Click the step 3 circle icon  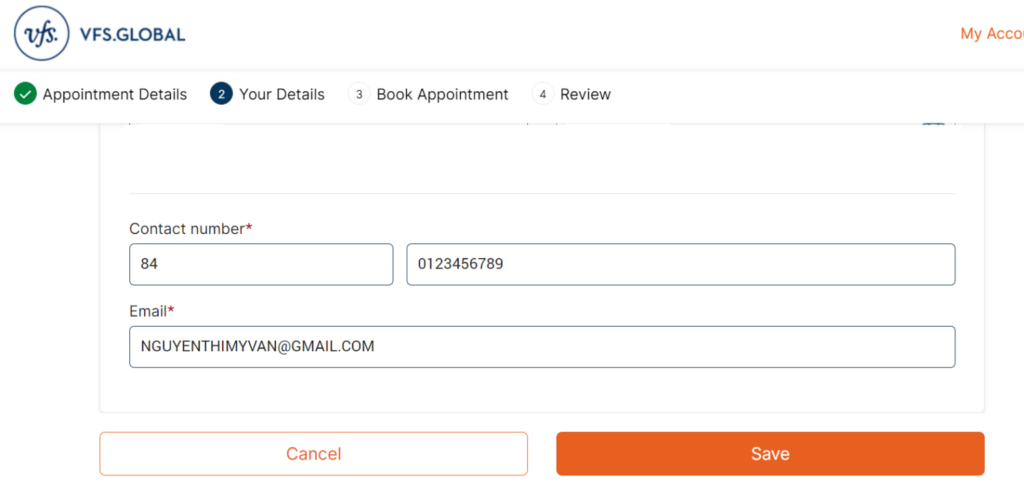tap(359, 94)
